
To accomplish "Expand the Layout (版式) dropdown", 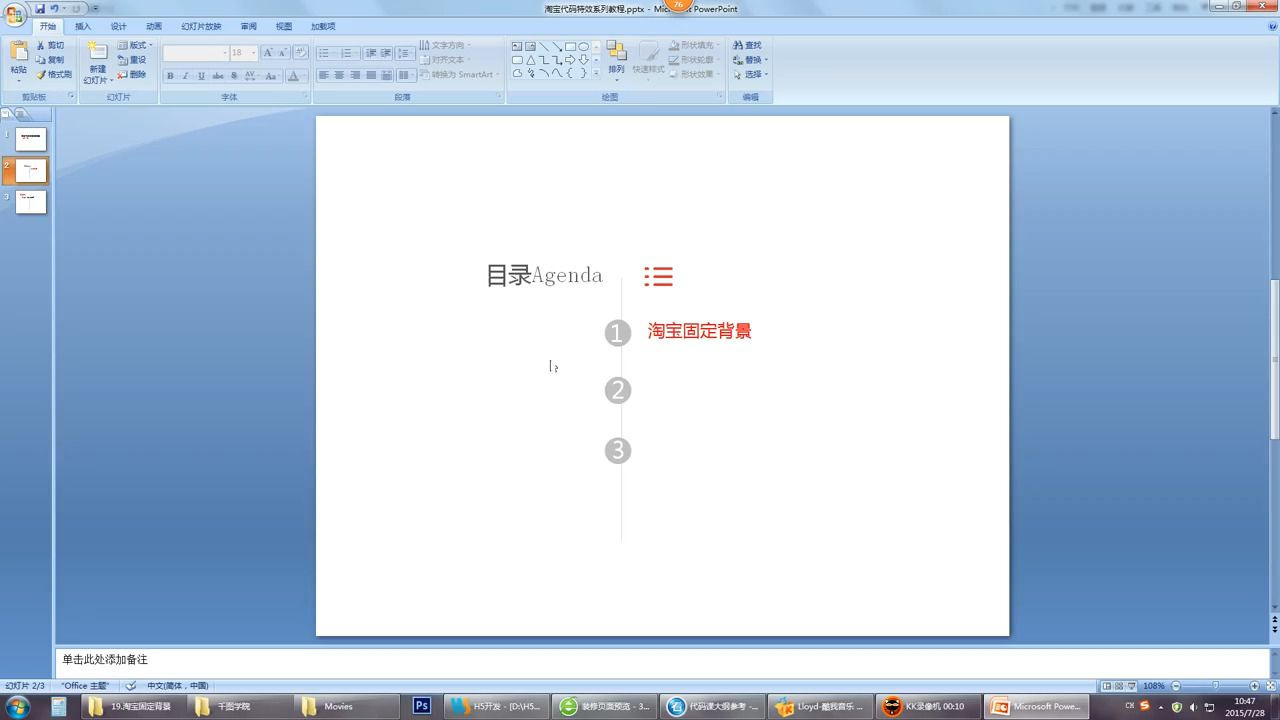I will pos(135,45).
